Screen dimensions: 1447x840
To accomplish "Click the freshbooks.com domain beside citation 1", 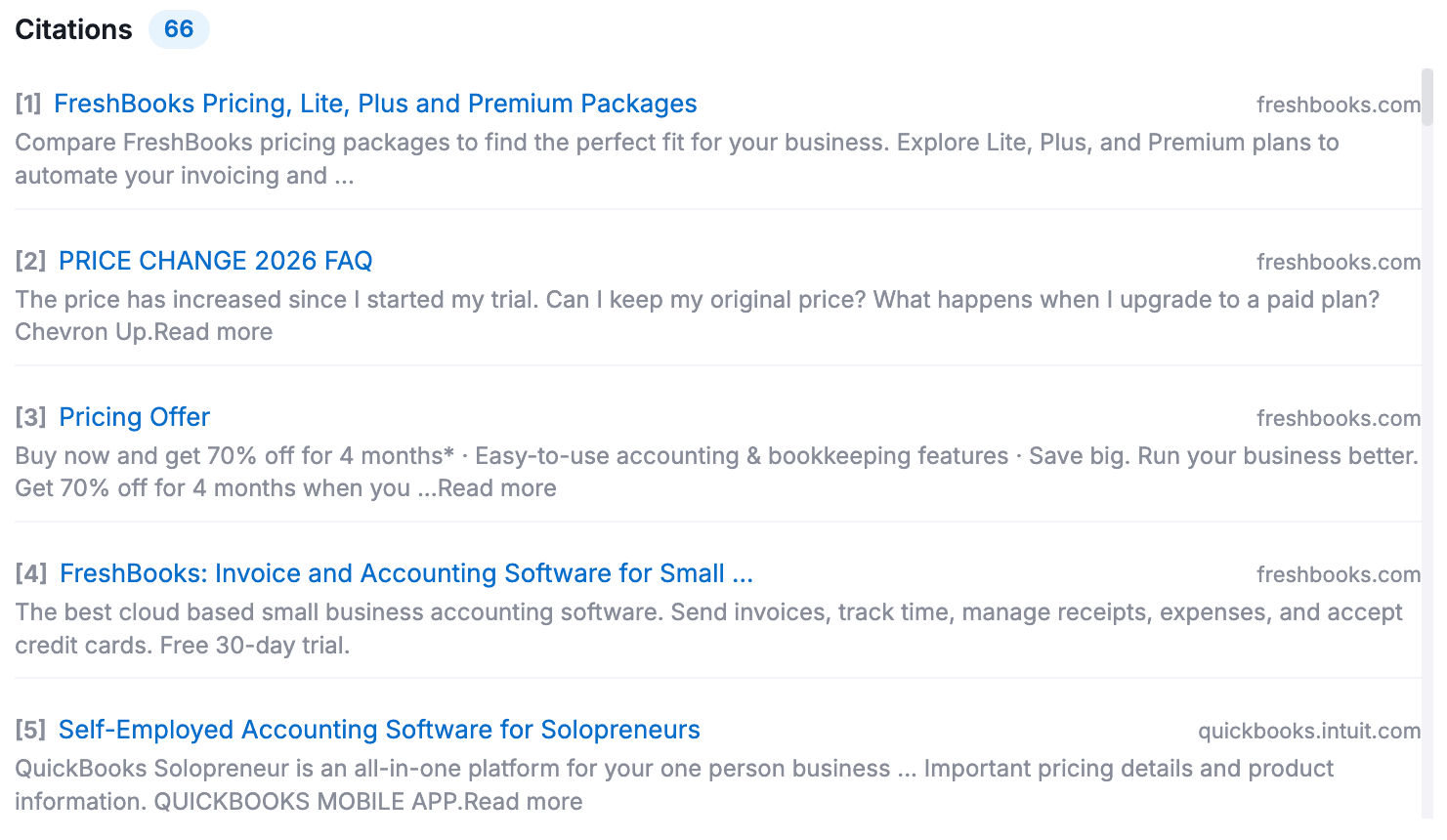I will (1338, 105).
